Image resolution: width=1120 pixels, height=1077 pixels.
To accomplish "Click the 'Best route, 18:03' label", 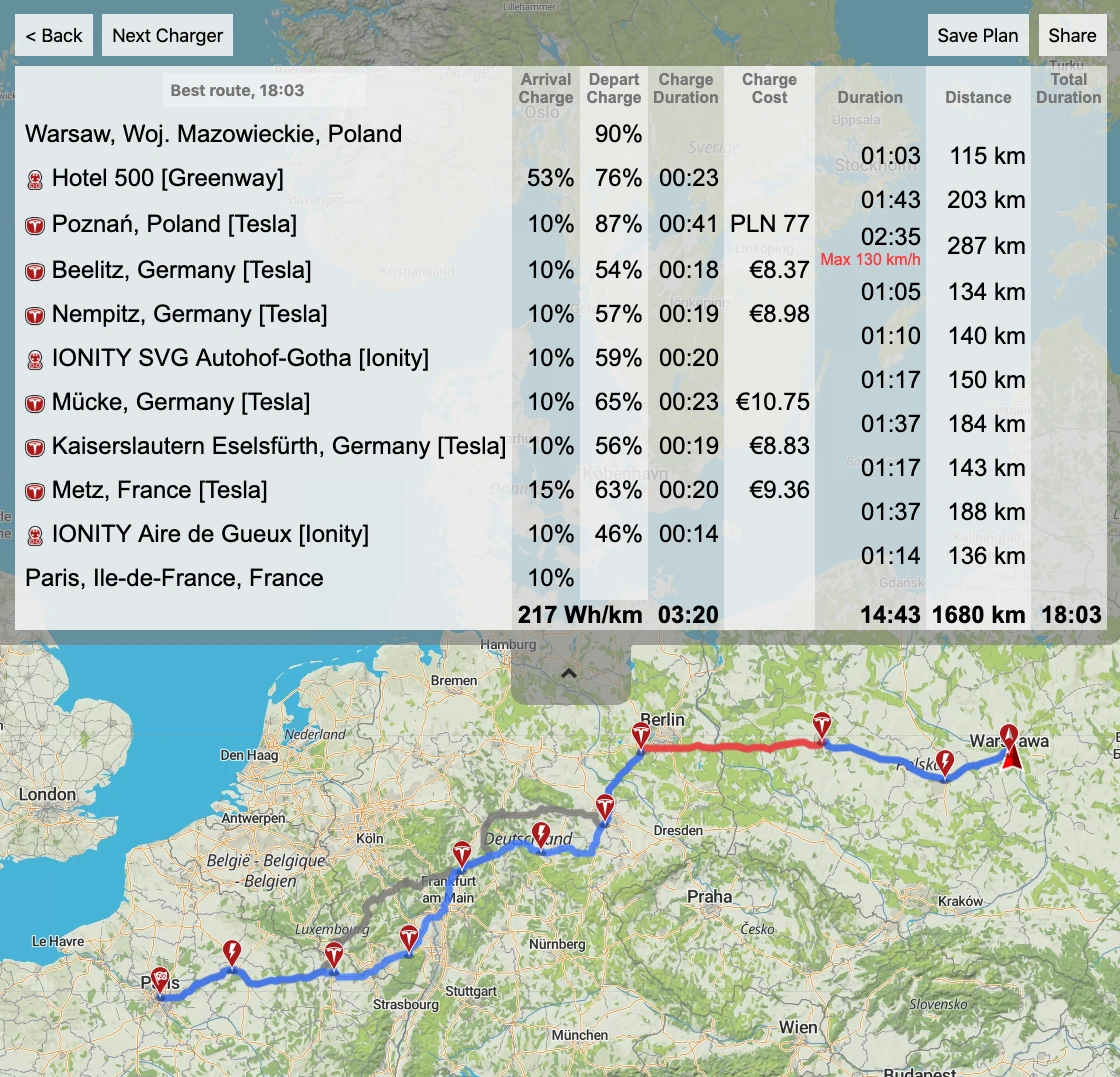I will [237, 90].
